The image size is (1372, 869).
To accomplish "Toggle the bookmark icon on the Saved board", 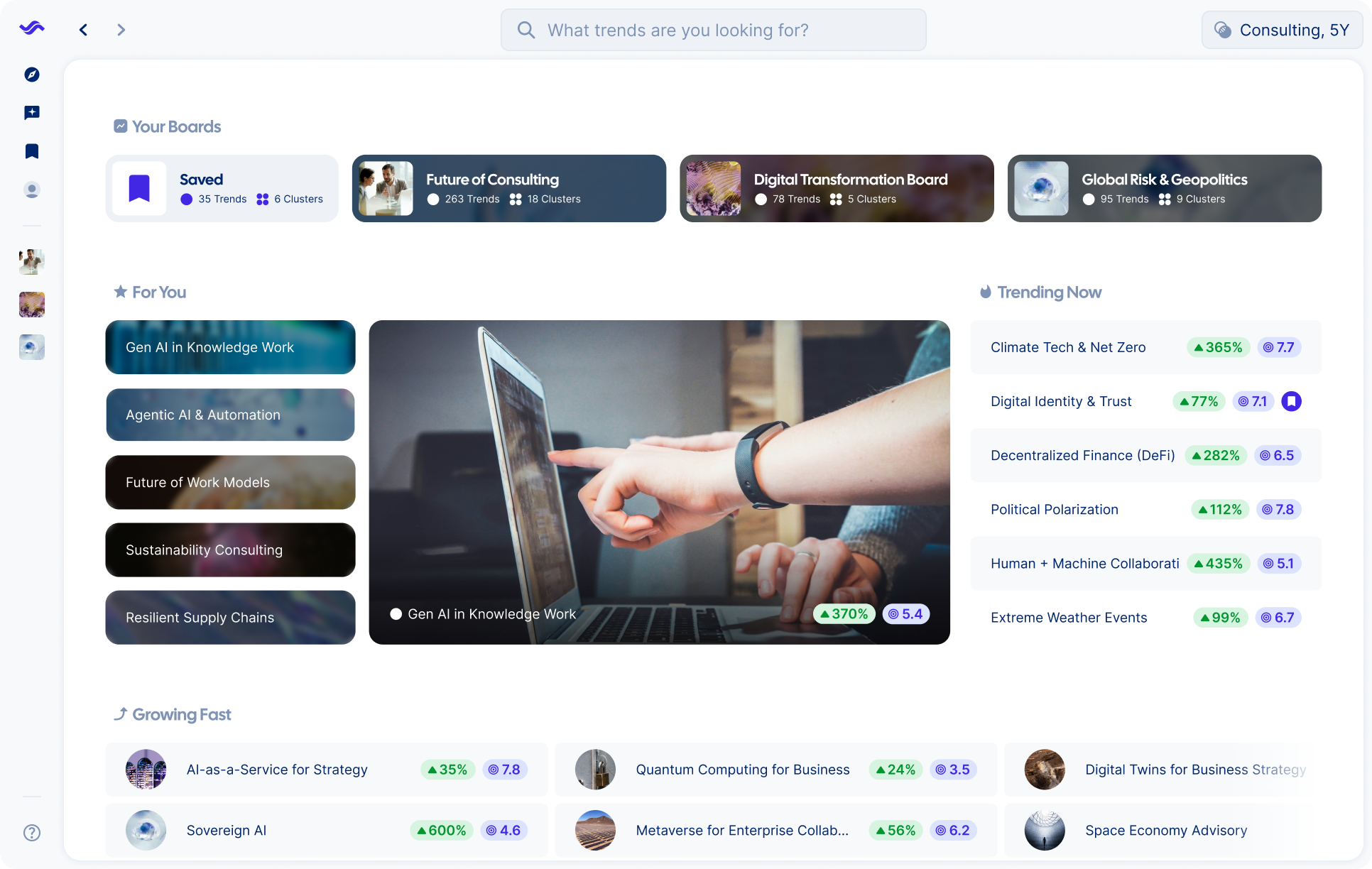I will click(x=139, y=187).
